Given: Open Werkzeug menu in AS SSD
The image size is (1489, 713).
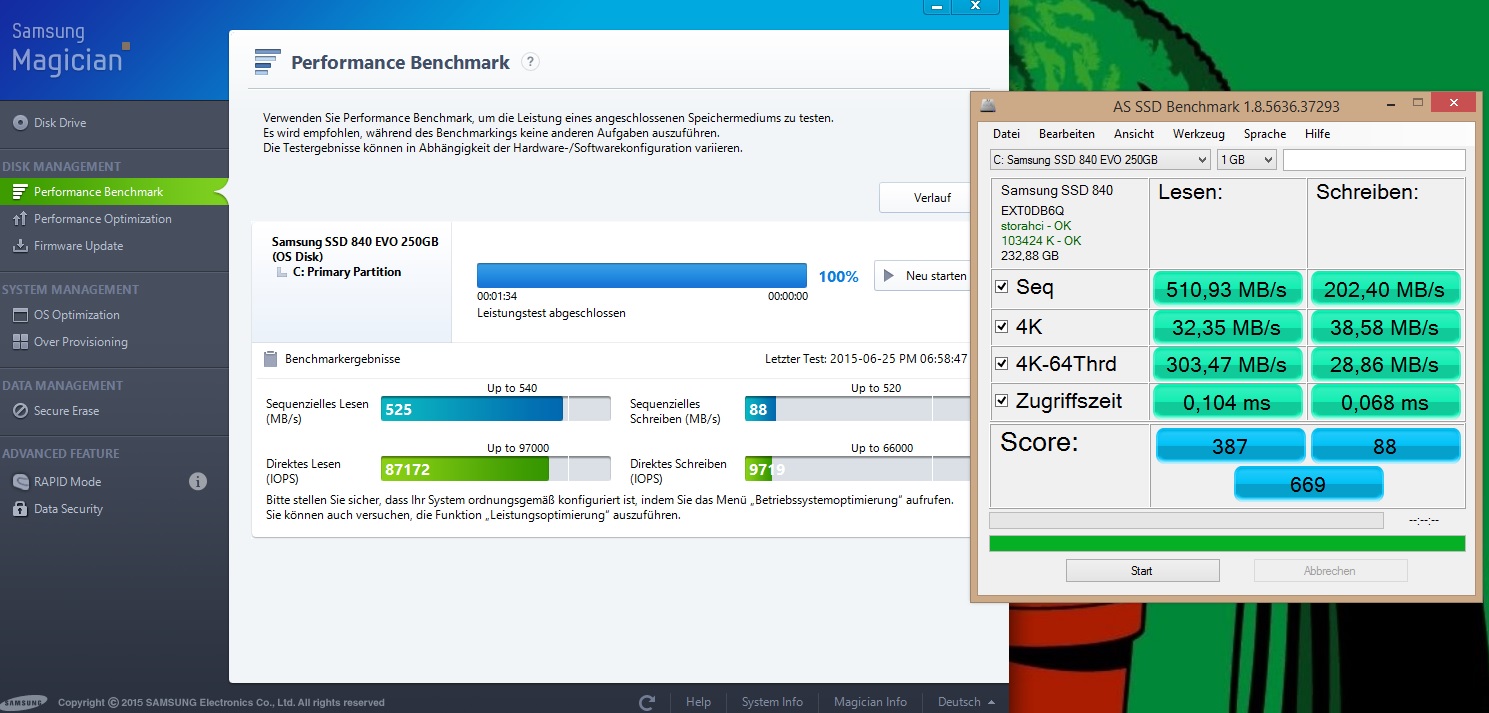Looking at the screenshot, I should [x=1199, y=134].
